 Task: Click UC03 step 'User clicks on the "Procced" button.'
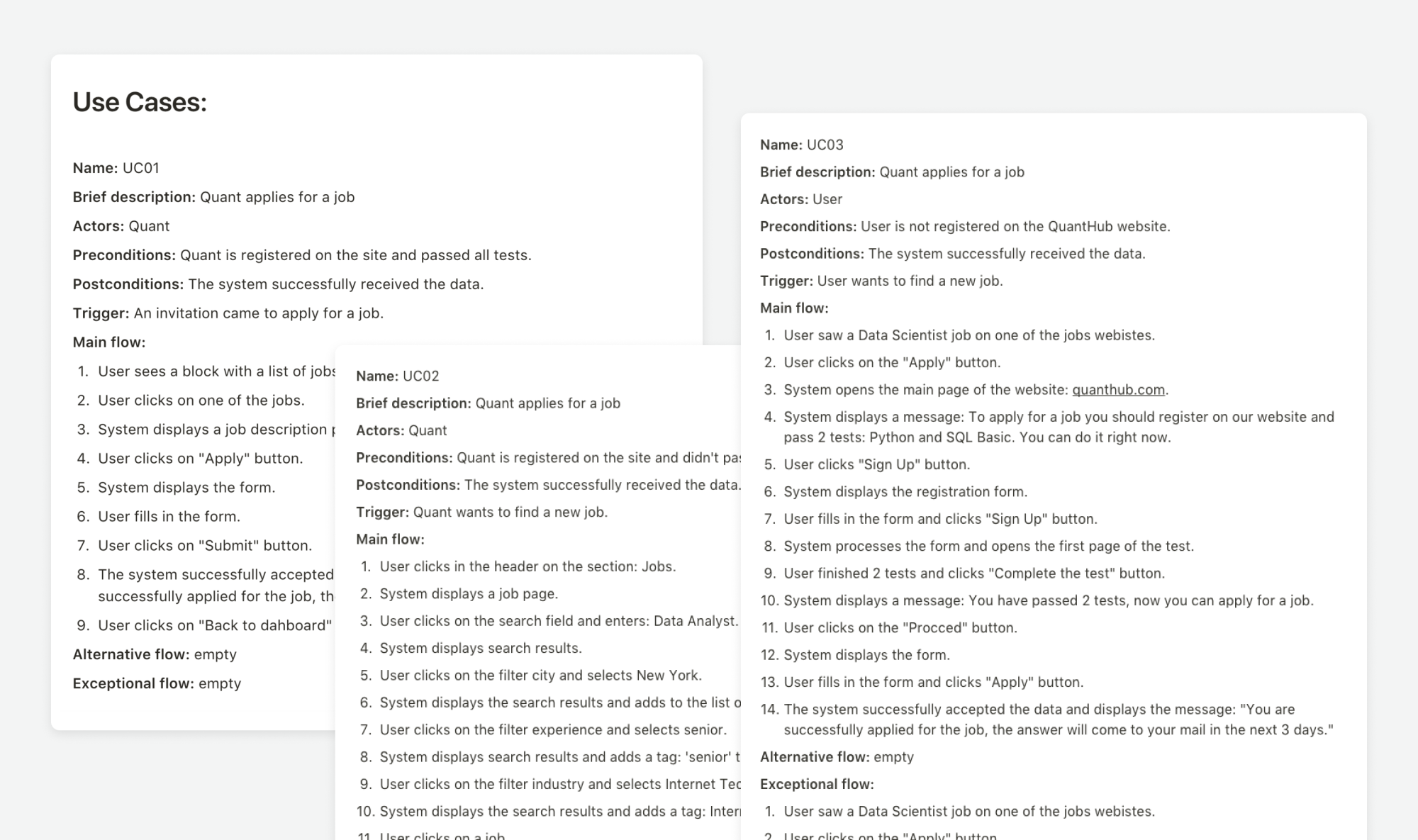[900, 627]
